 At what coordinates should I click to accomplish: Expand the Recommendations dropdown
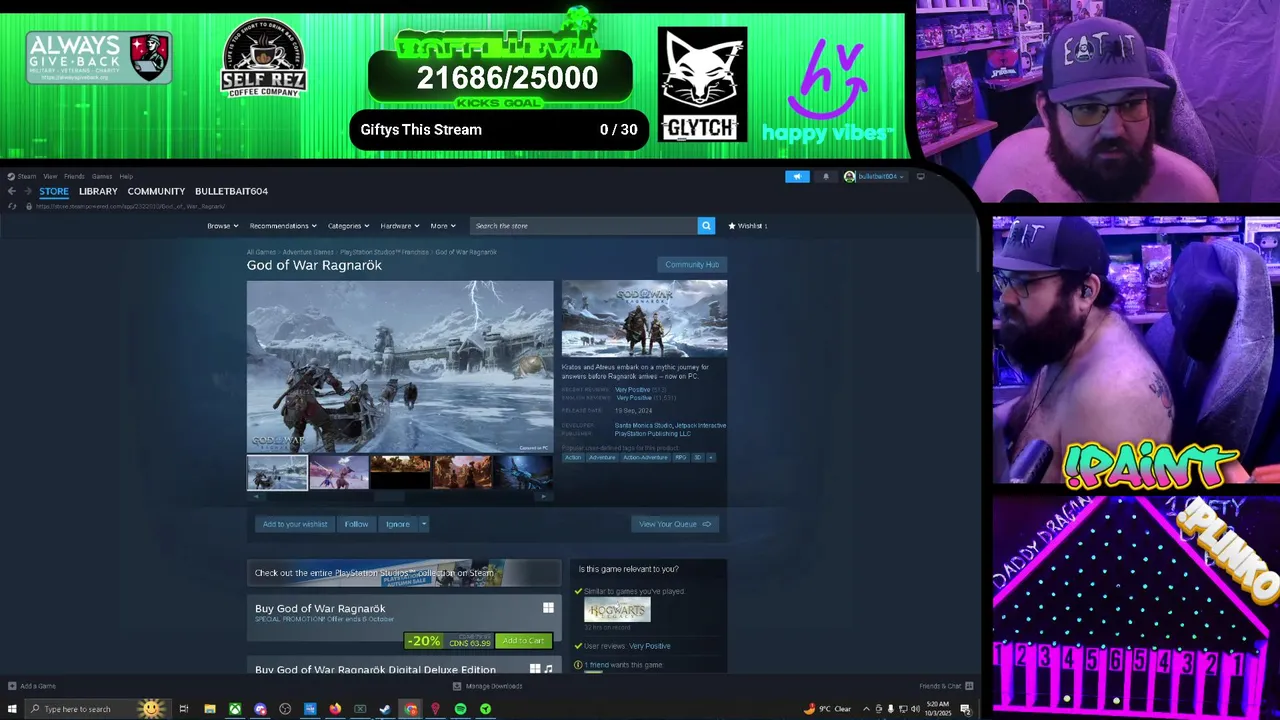click(x=283, y=226)
